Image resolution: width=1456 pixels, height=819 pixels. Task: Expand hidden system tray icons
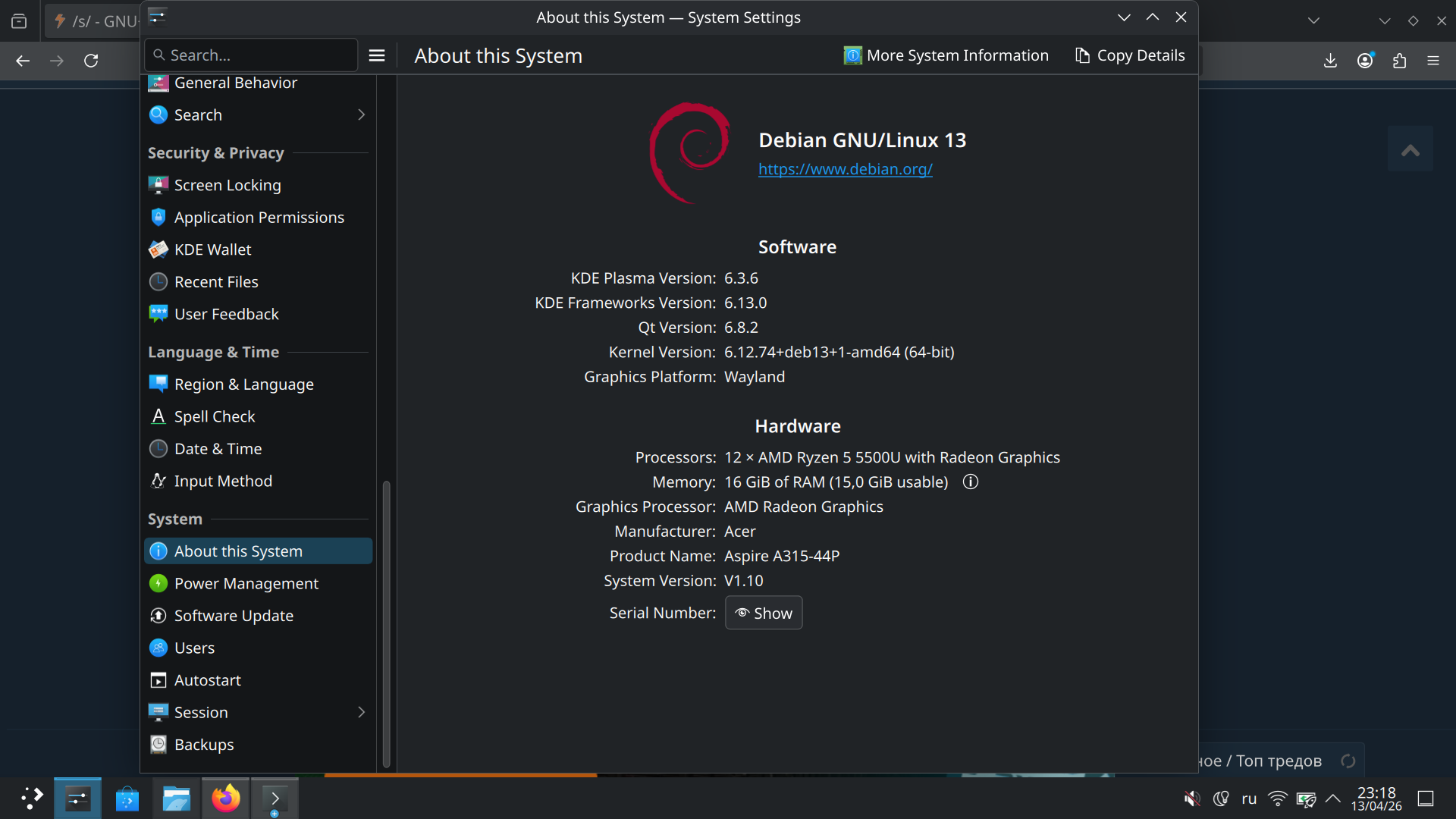1332,799
